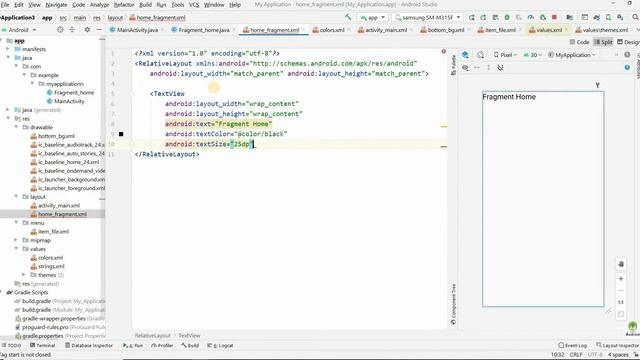
Task: Expand the mipmap folder
Action: coord(16,240)
